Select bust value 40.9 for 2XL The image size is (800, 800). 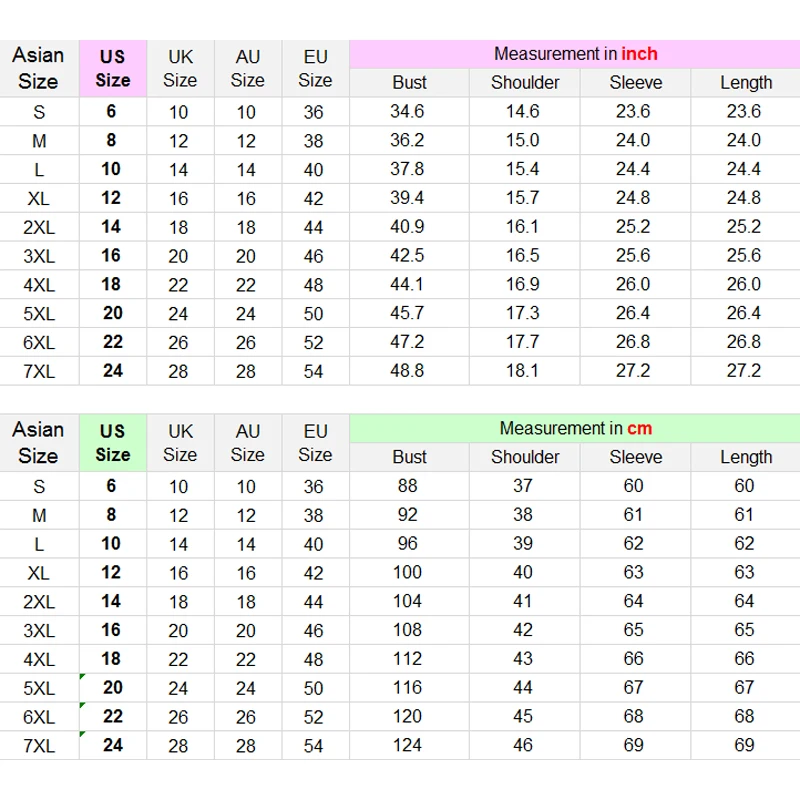[407, 227]
